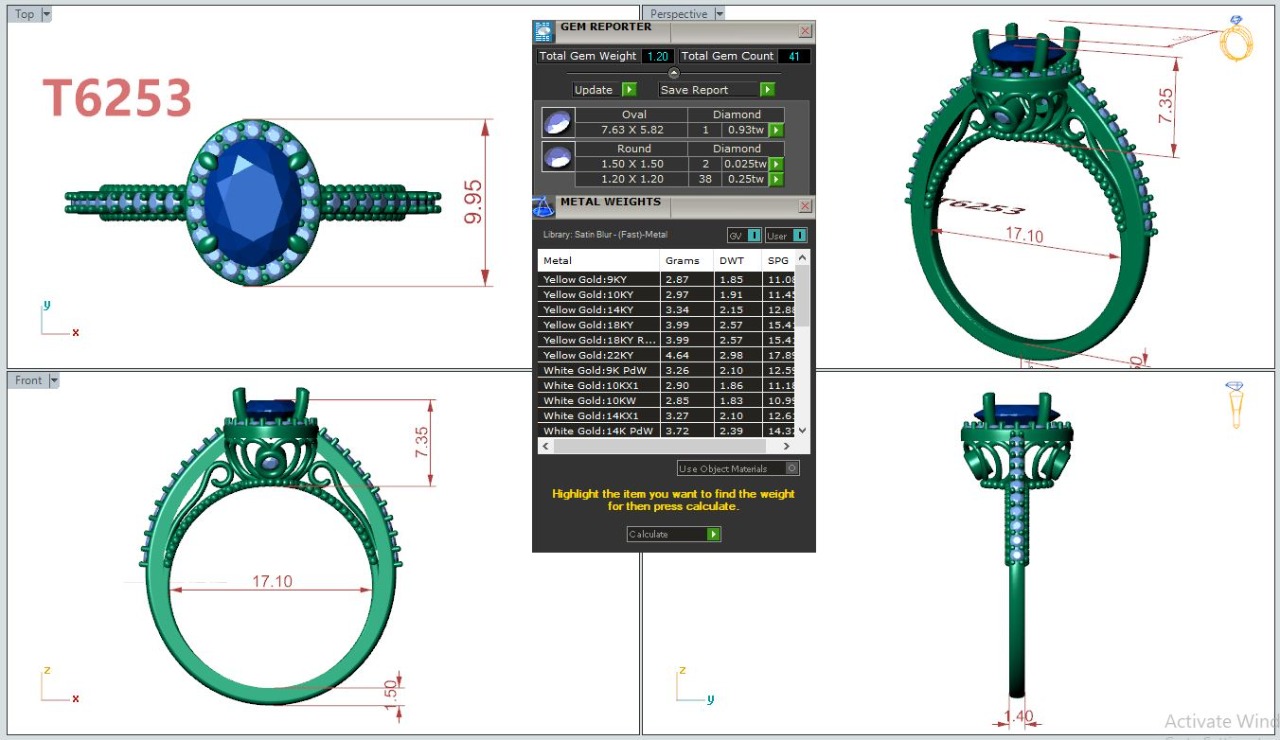Click the Calculate button

coord(673,534)
